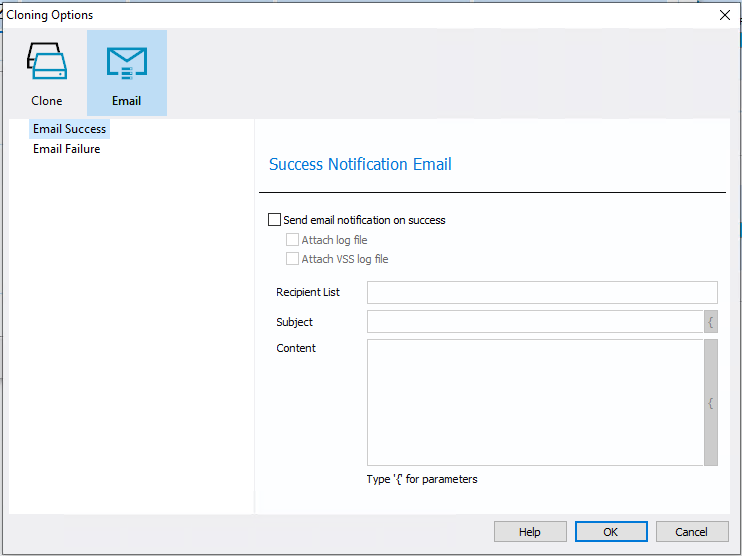The image size is (742, 556).
Task: Click the Content box parameter brace button
Action: pos(711,403)
